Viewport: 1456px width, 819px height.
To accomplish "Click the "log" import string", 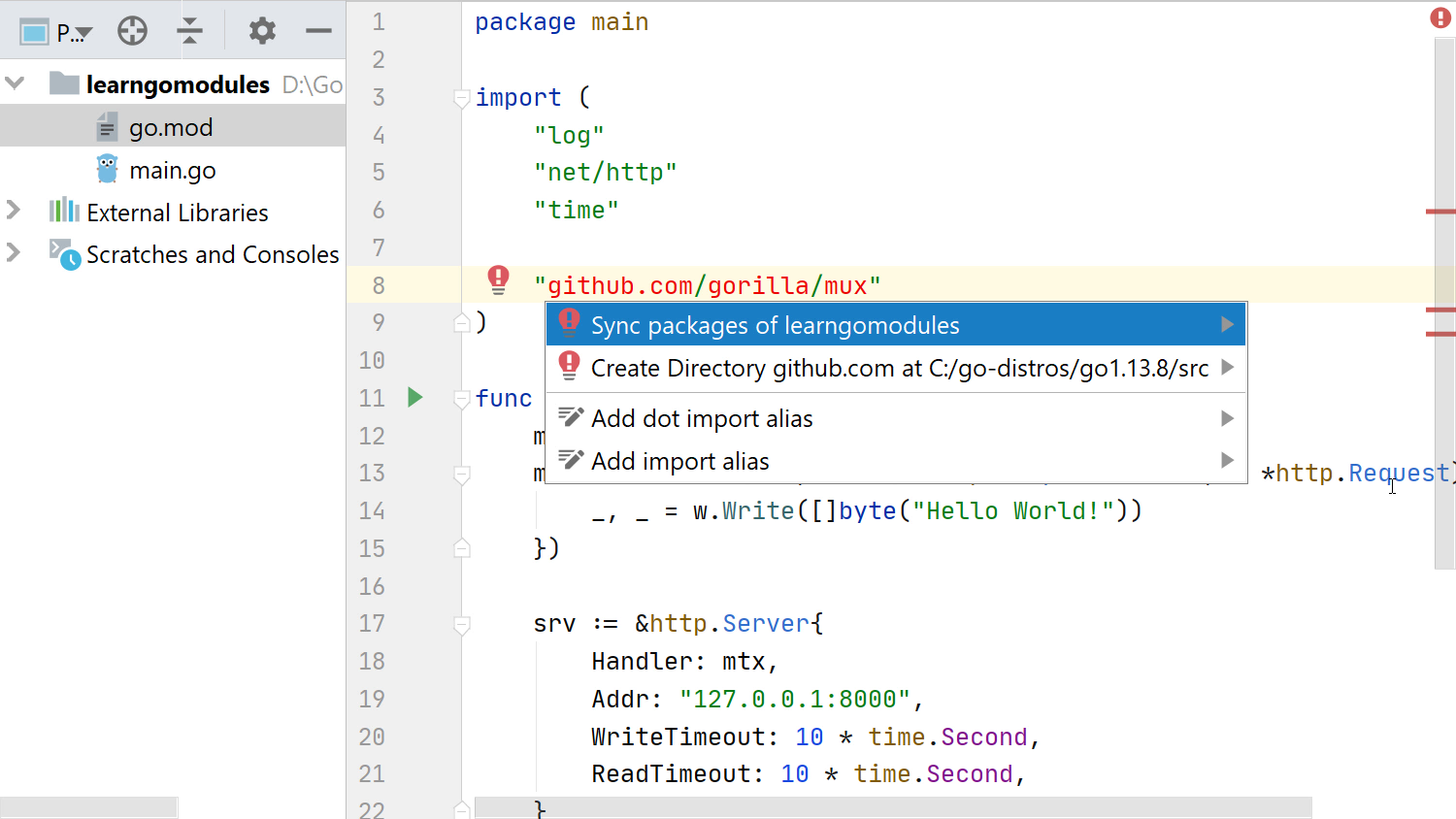I will click(x=569, y=135).
